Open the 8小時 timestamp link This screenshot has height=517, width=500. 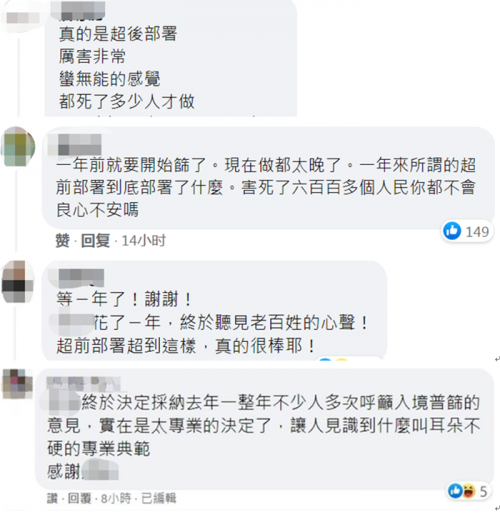(x=116, y=498)
